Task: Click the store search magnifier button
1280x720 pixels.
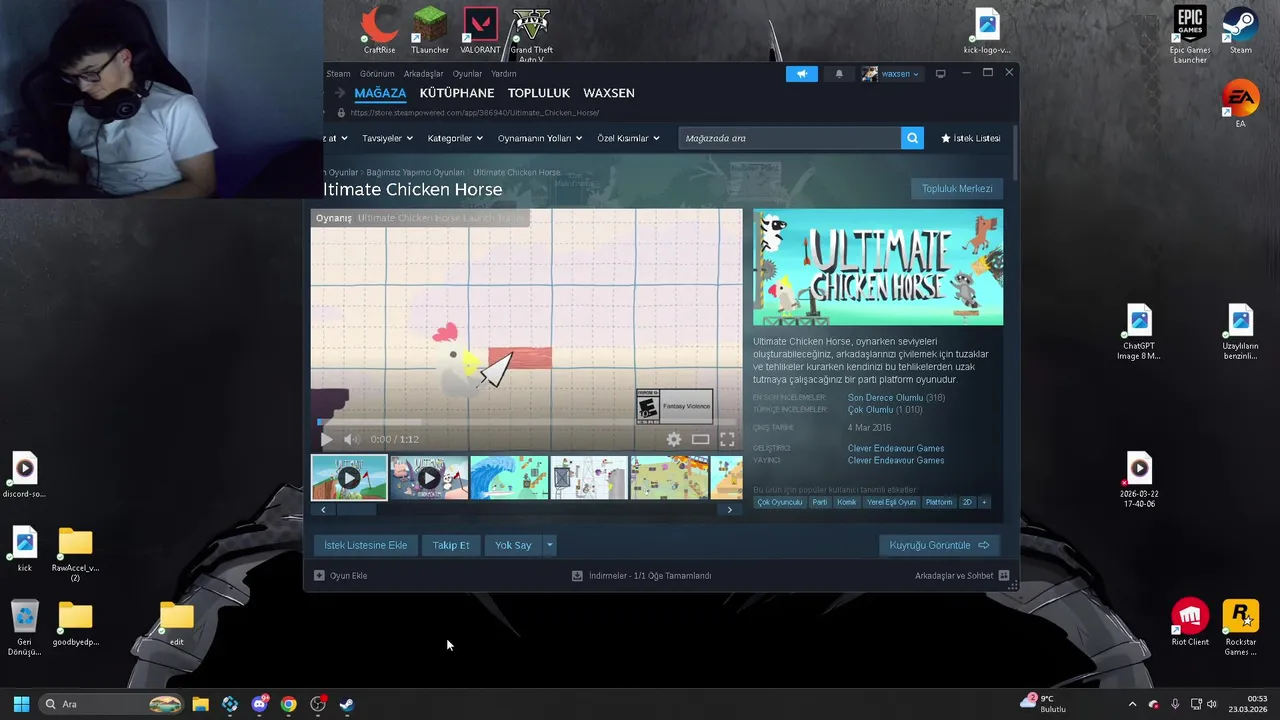Action: pos(912,138)
